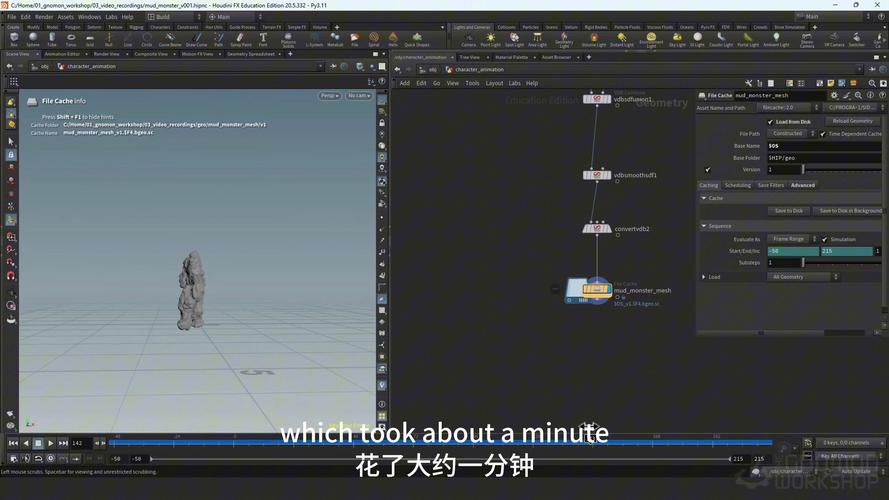Add an Ambient Light from the shelf
Screen dimensions: 889x500
pos(776,39)
